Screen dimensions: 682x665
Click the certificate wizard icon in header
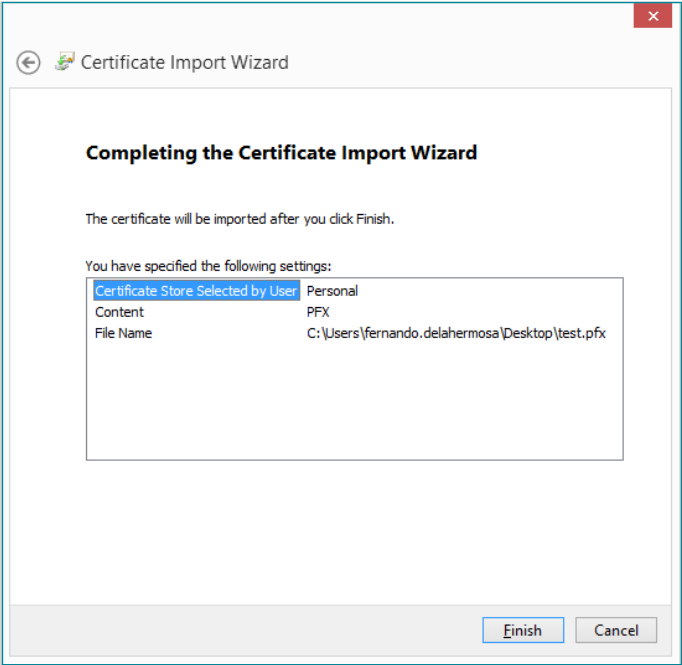[x=65, y=62]
